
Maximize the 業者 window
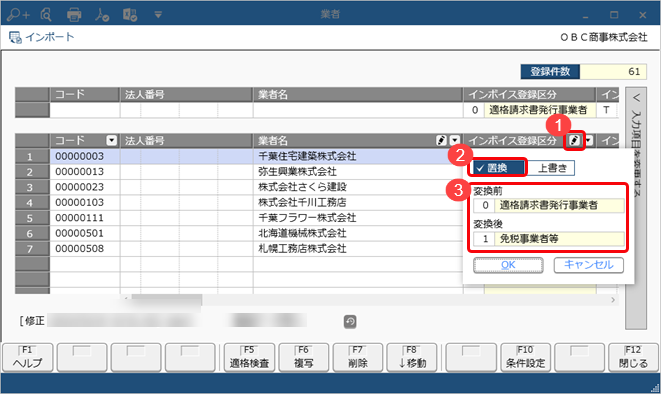pyautogui.click(x=614, y=15)
